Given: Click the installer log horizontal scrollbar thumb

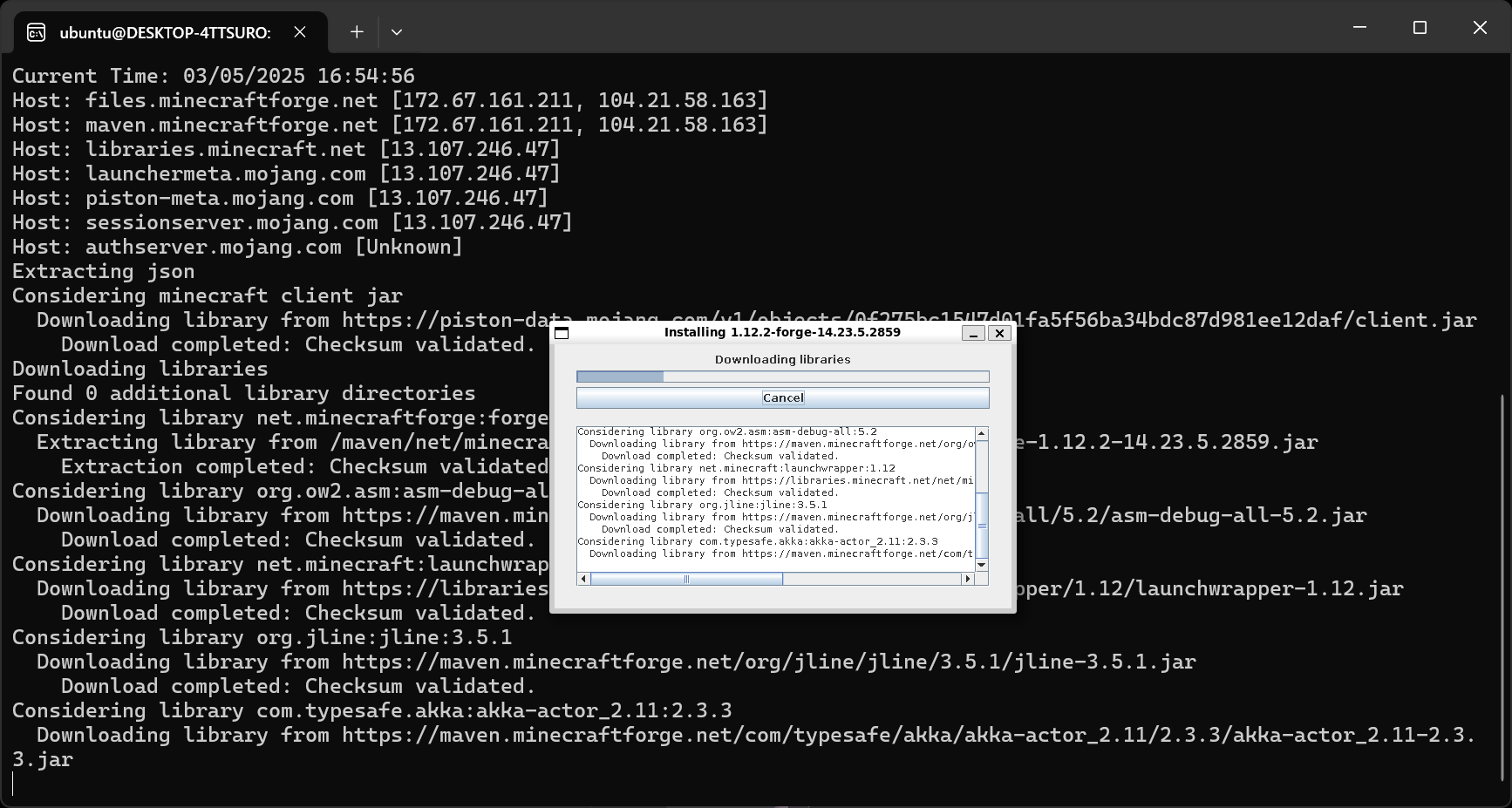Looking at the screenshot, I should [x=687, y=579].
